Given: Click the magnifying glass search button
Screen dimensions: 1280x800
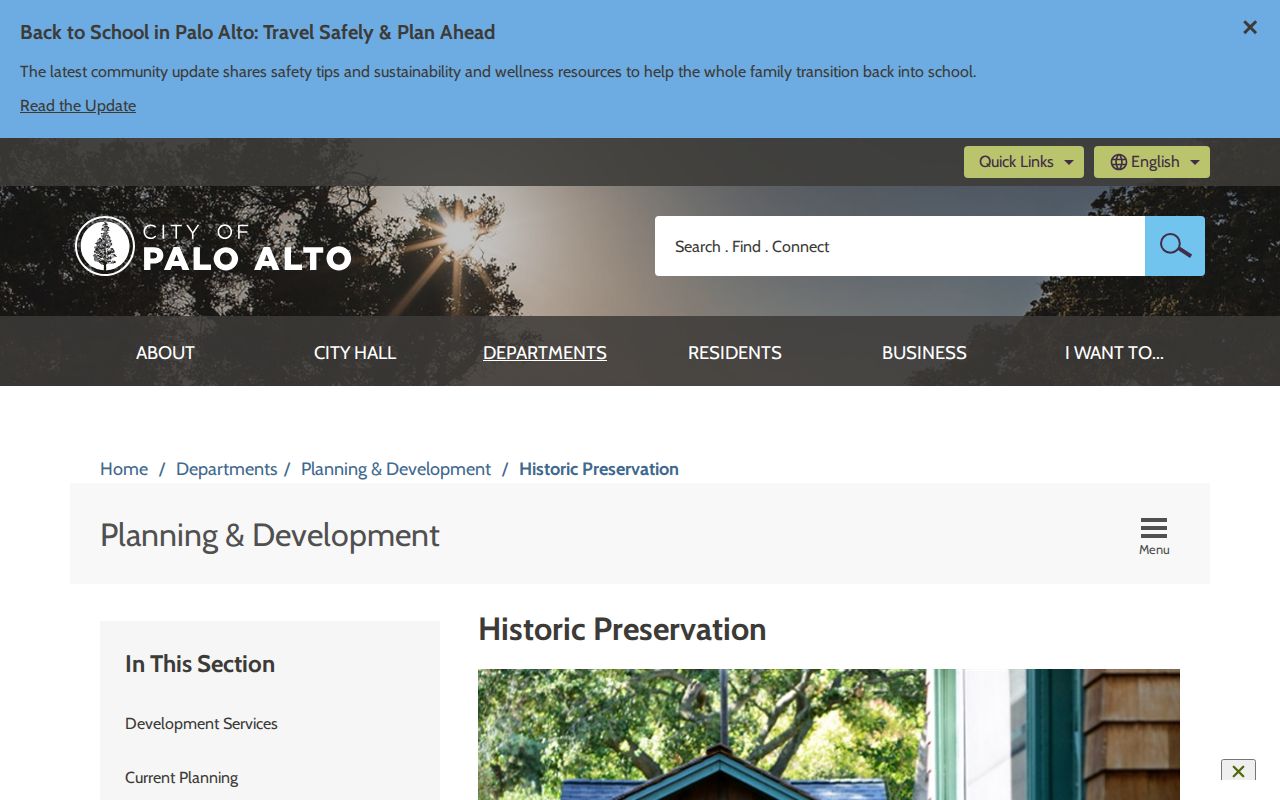Looking at the screenshot, I should [1175, 246].
